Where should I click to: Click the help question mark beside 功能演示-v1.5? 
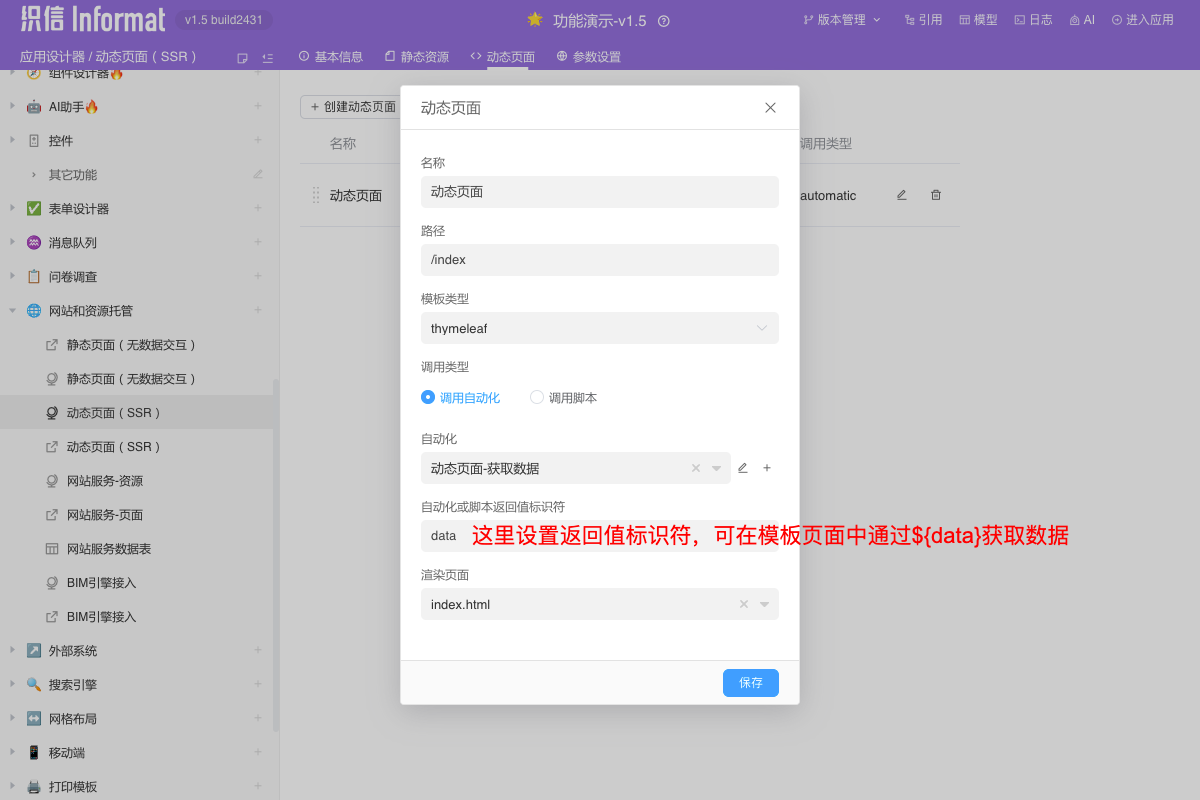coord(663,18)
